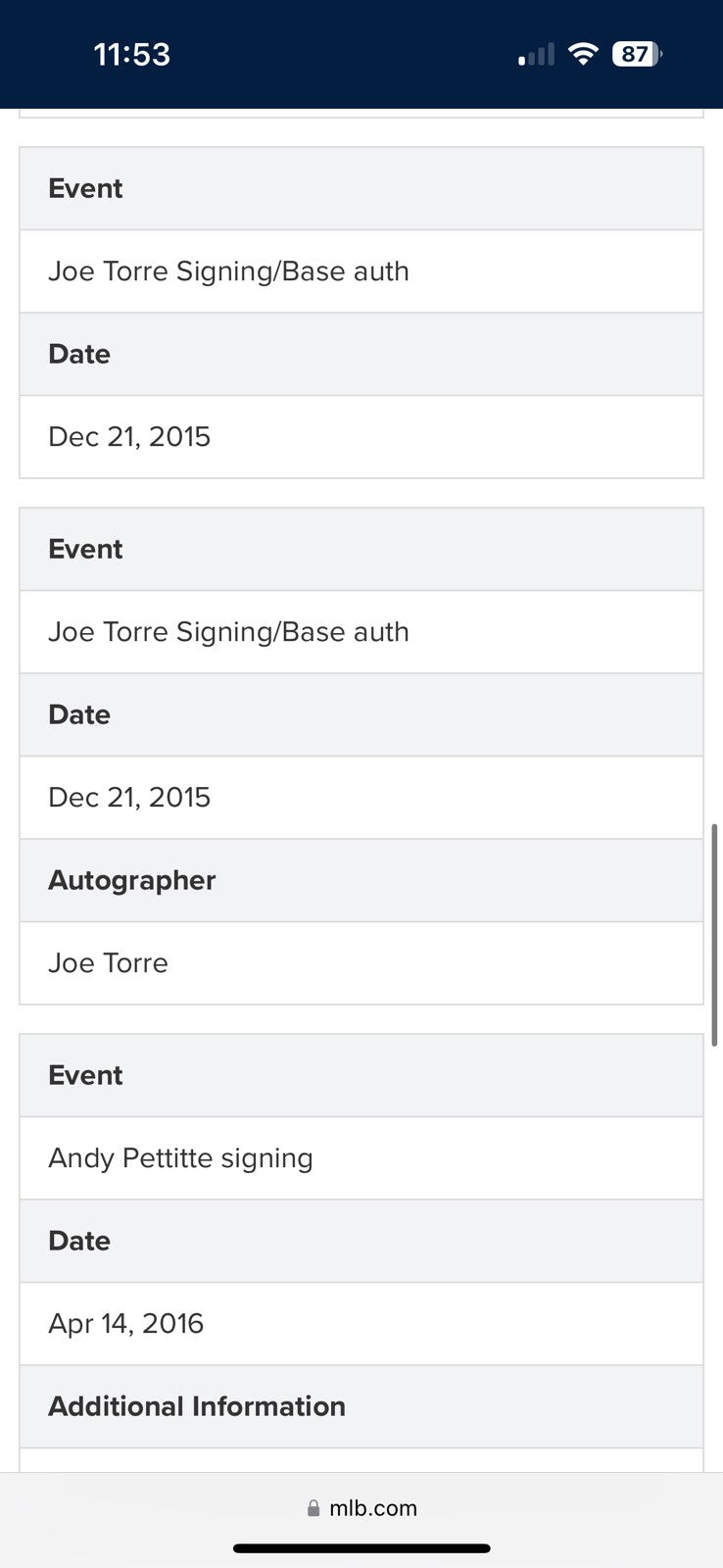This screenshot has height=1568, width=723.
Task: Tap the home indicator bar
Action: click(x=361, y=1548)
